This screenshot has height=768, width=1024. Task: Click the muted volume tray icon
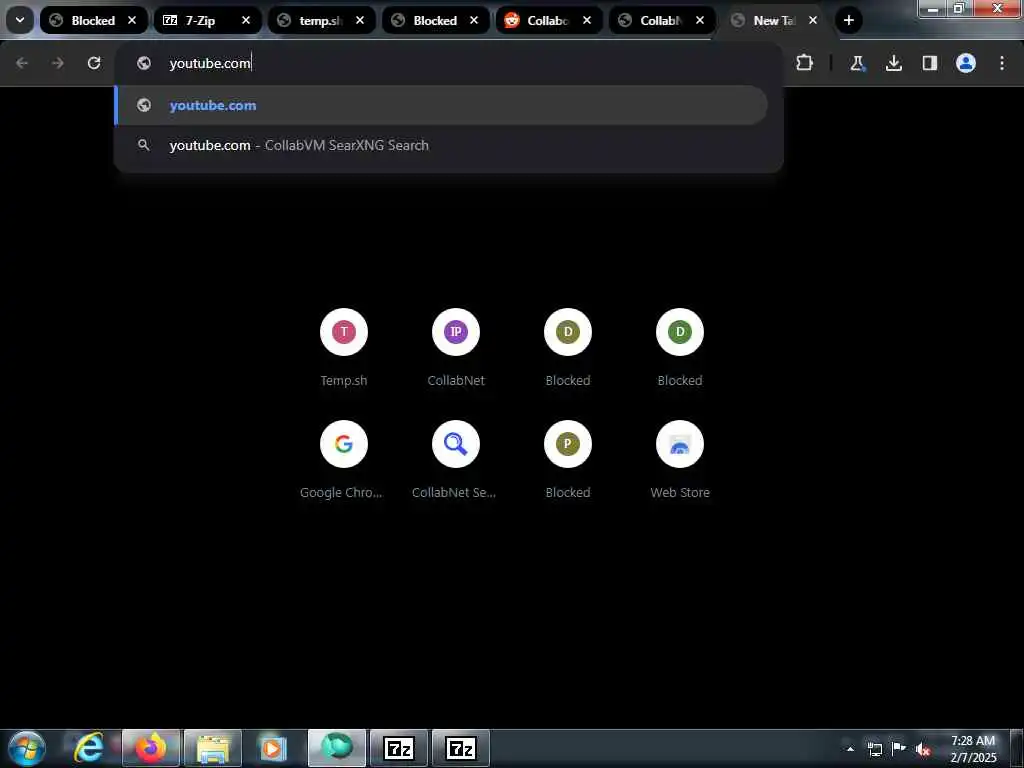[x=923, y=750]
